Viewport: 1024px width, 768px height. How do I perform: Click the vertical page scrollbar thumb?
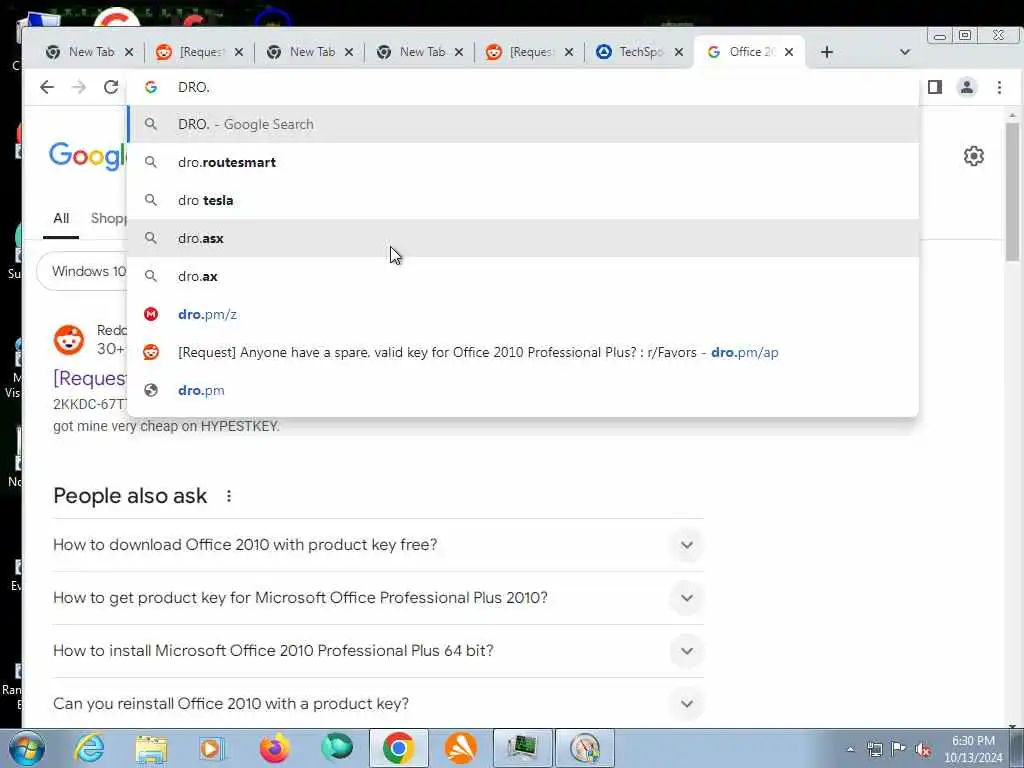(1012, 191)
